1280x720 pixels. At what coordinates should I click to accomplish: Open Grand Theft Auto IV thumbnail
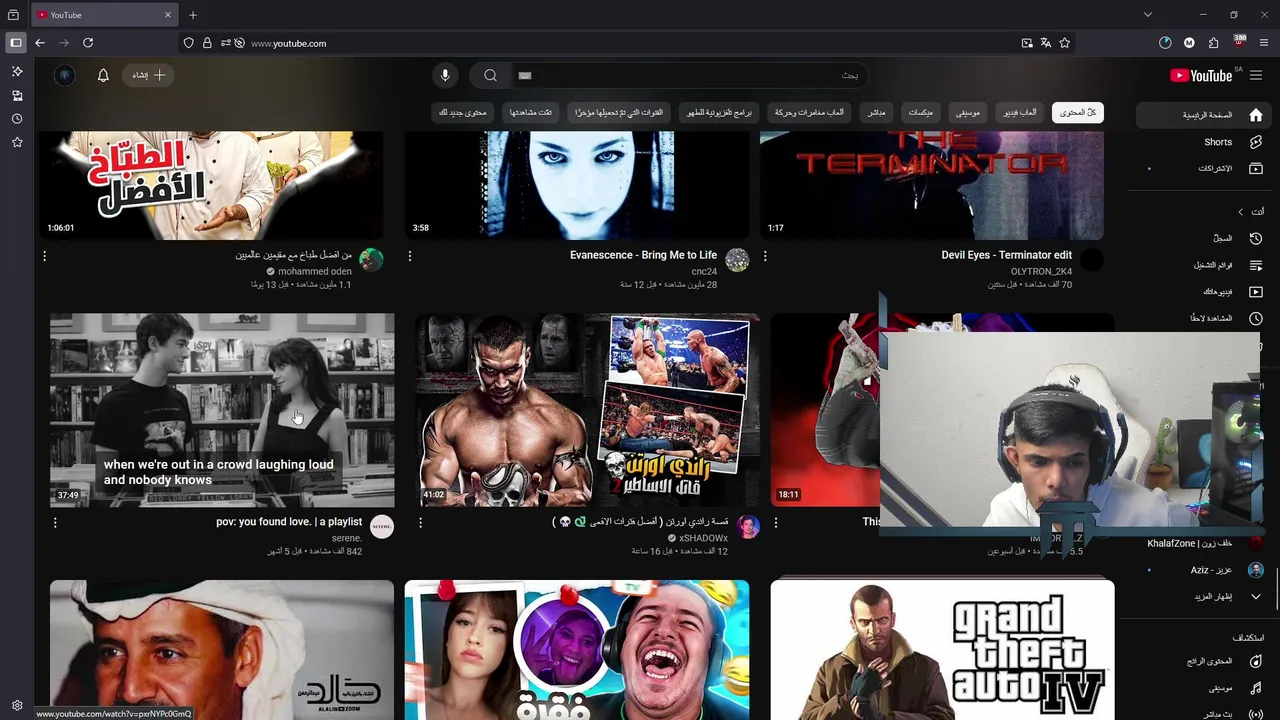click(x=942, y=650)
